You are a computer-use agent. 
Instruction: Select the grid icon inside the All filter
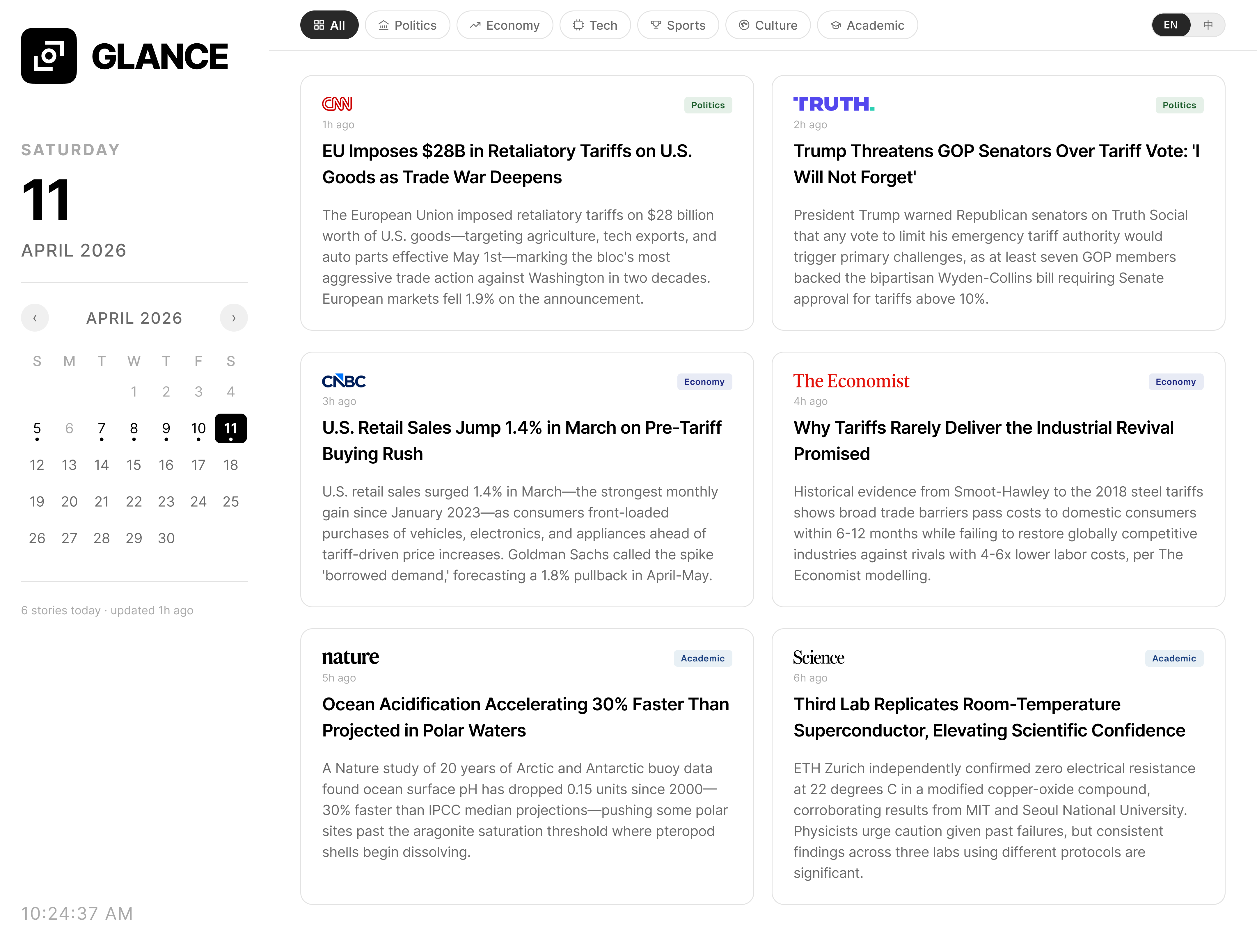click(319, 24)
